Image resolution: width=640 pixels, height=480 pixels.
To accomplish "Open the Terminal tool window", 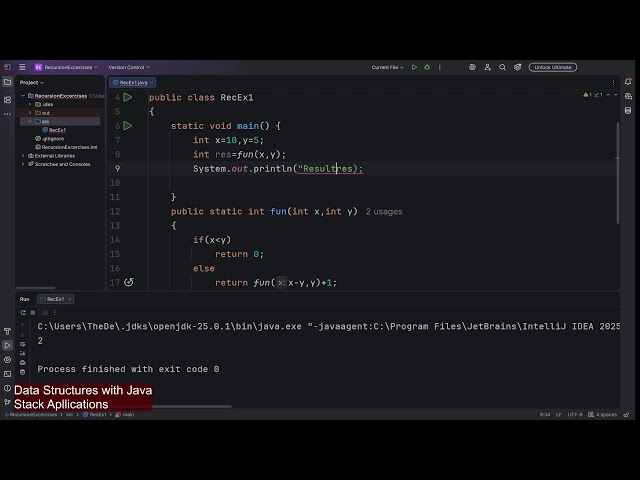I will pyautogui.click(x=7, y=374).
